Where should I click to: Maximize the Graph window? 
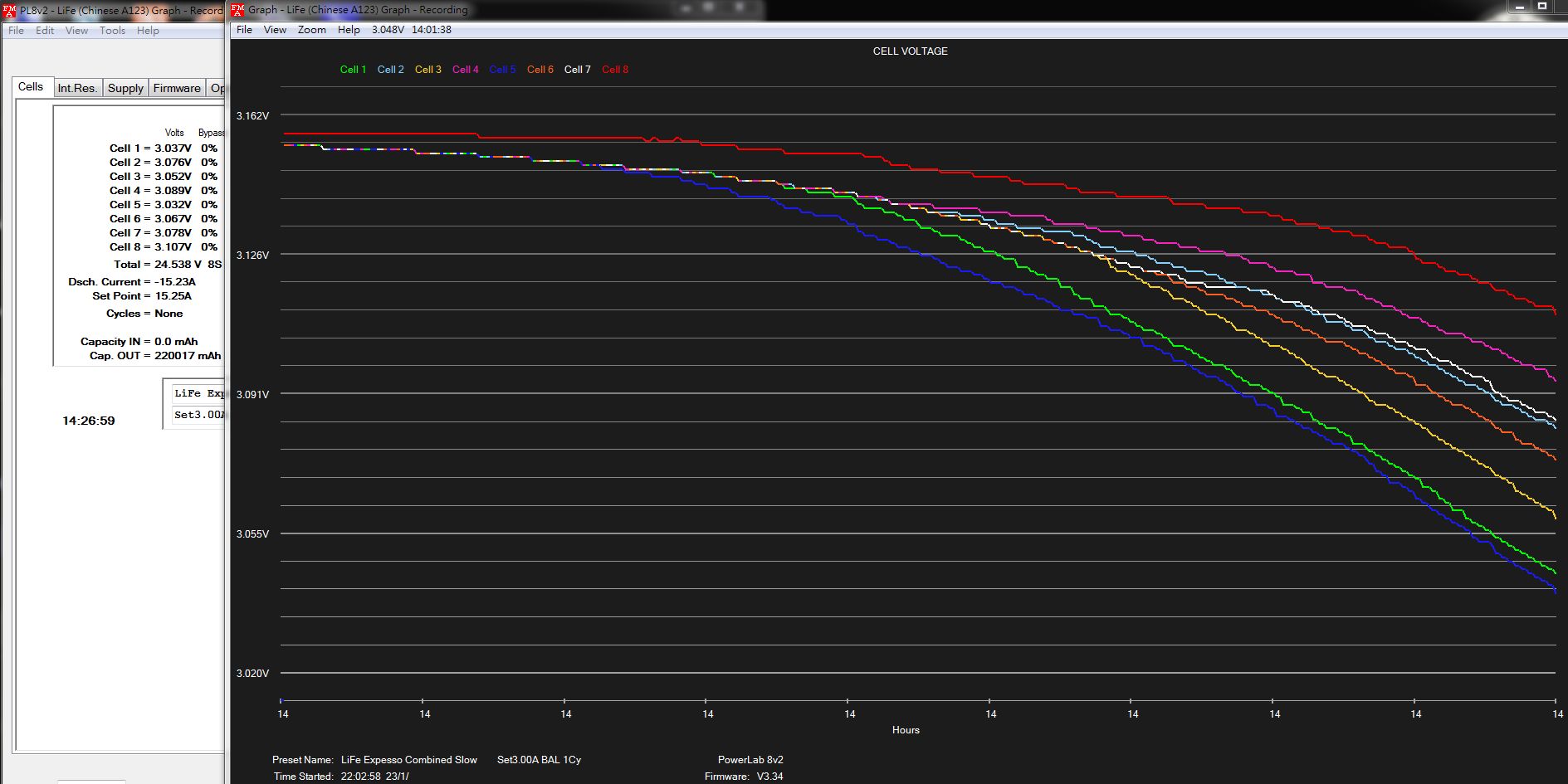pos(1542,7)
